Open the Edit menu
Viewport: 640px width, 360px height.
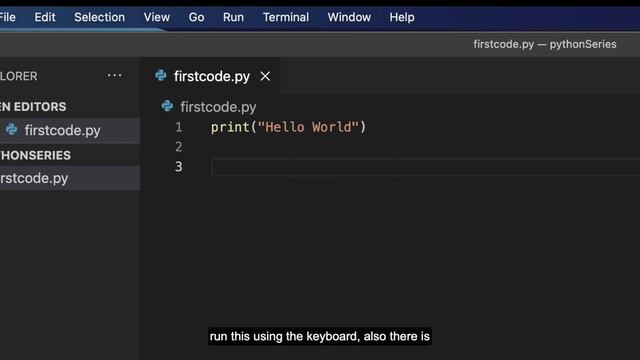click(x=44, y=17)
